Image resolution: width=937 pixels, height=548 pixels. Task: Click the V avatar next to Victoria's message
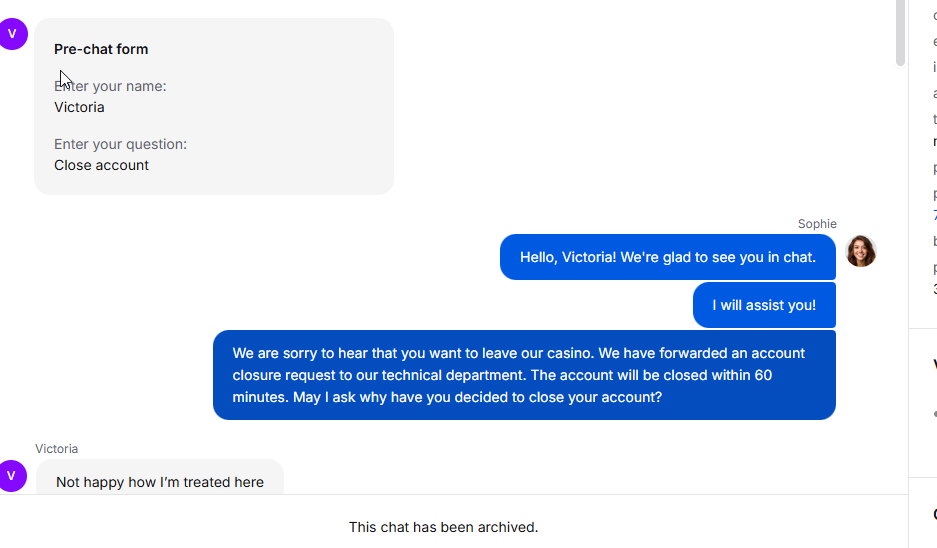click(x=12, y=476)
